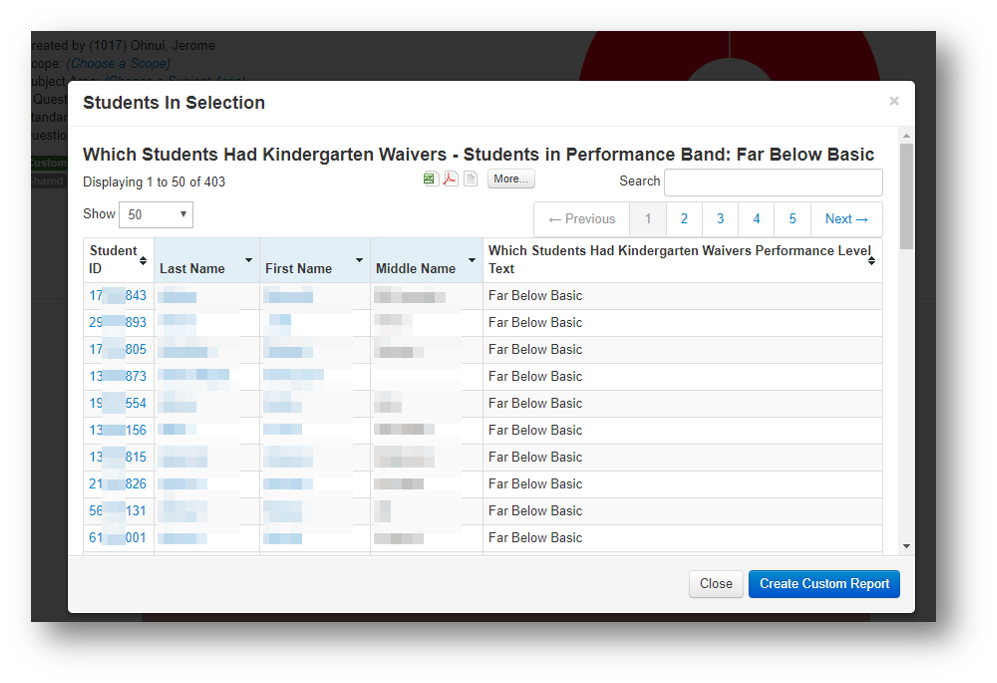Focus the Search input field
Screen dimensions: 997x683
773,182
